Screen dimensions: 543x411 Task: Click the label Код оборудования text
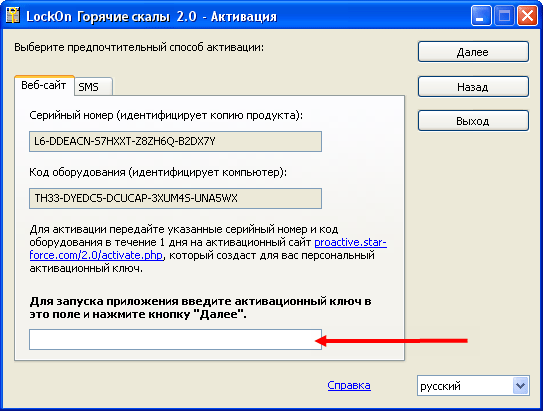tap(158, 172)
